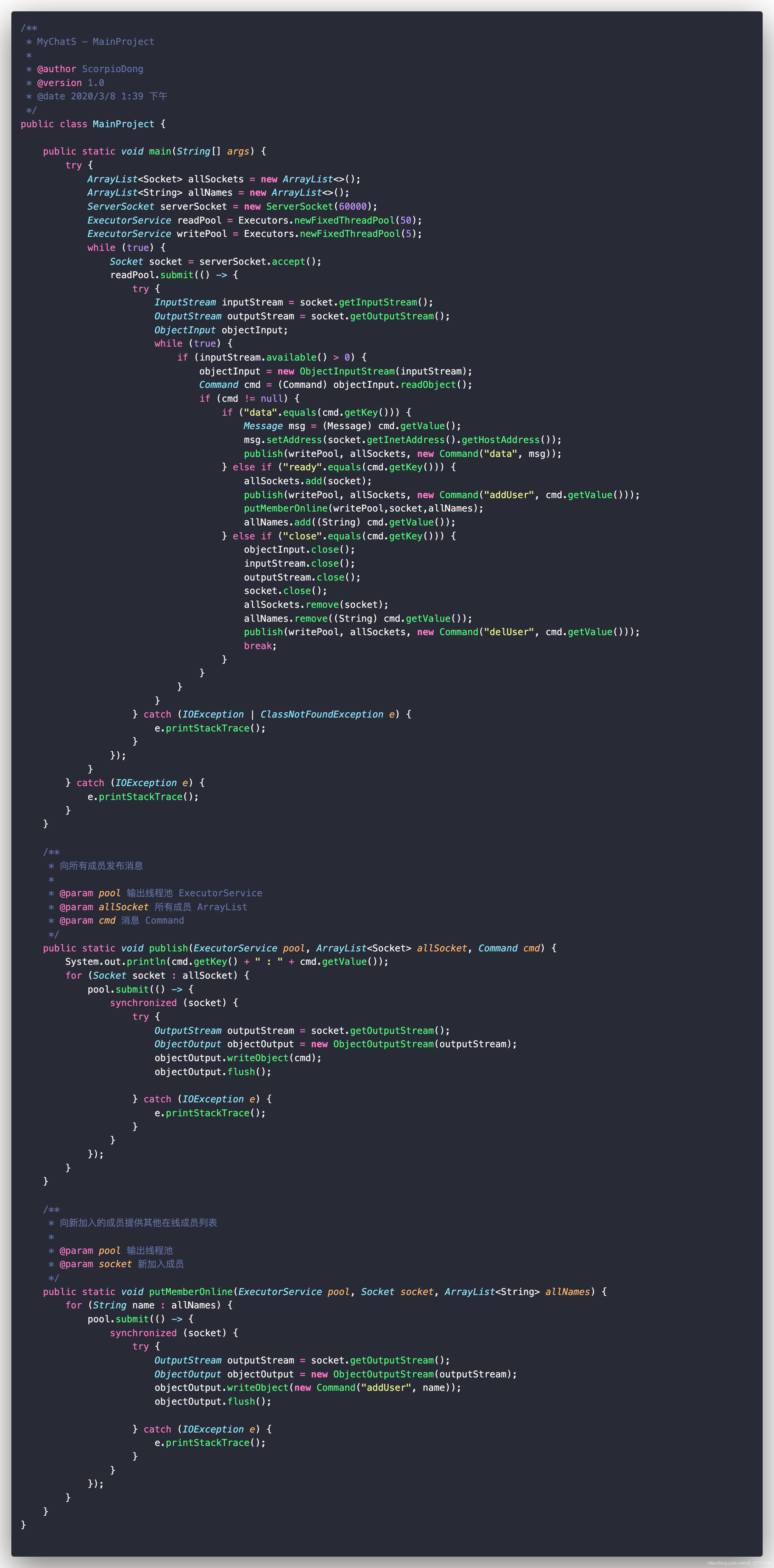774x1568 pixels.
Task: Click the 'socket.getInputStream()' line
Action: pyautogui.click(x=294, y=303)
